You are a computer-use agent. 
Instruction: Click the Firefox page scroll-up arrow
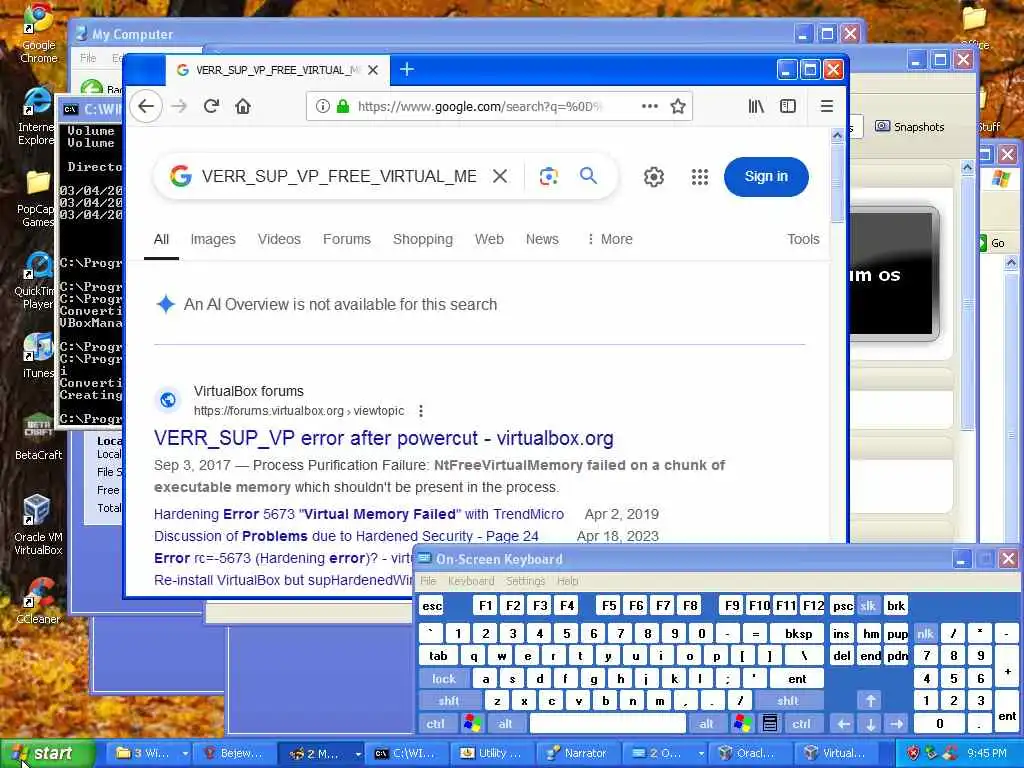837,135
